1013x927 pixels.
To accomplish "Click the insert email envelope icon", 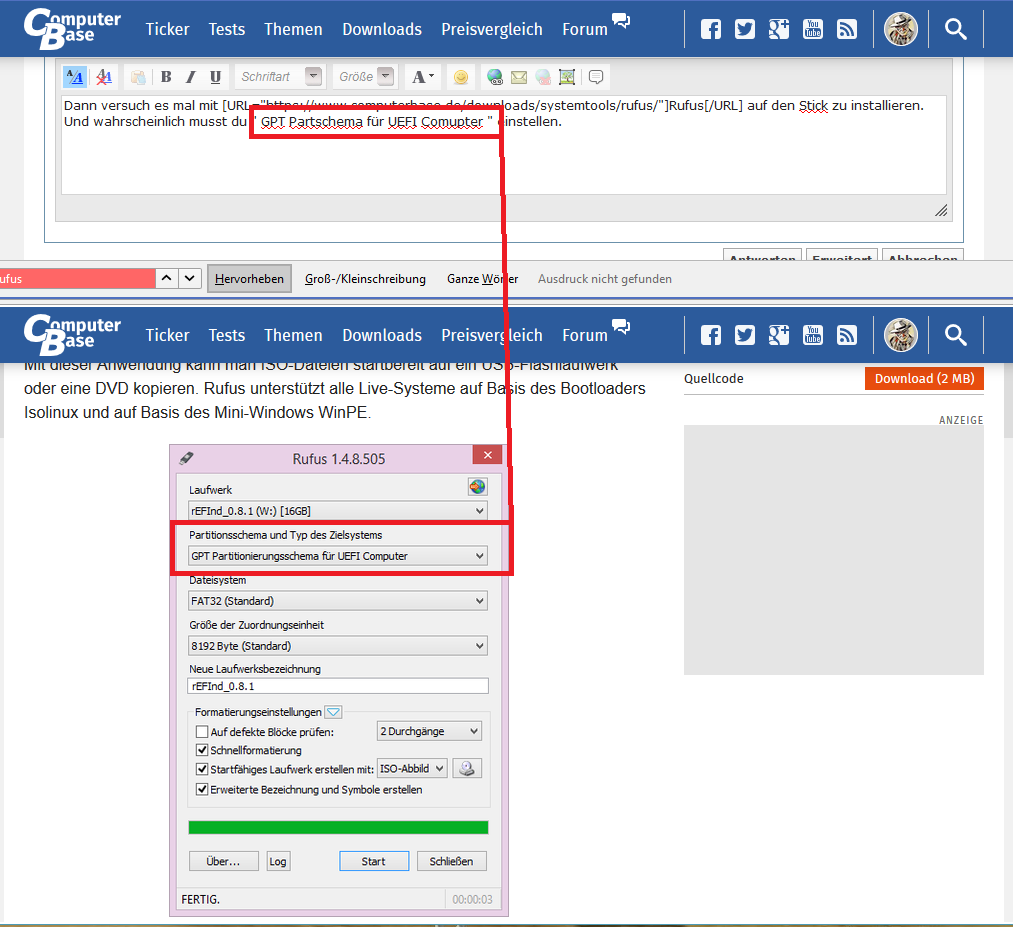I will (x=519, y=77).
